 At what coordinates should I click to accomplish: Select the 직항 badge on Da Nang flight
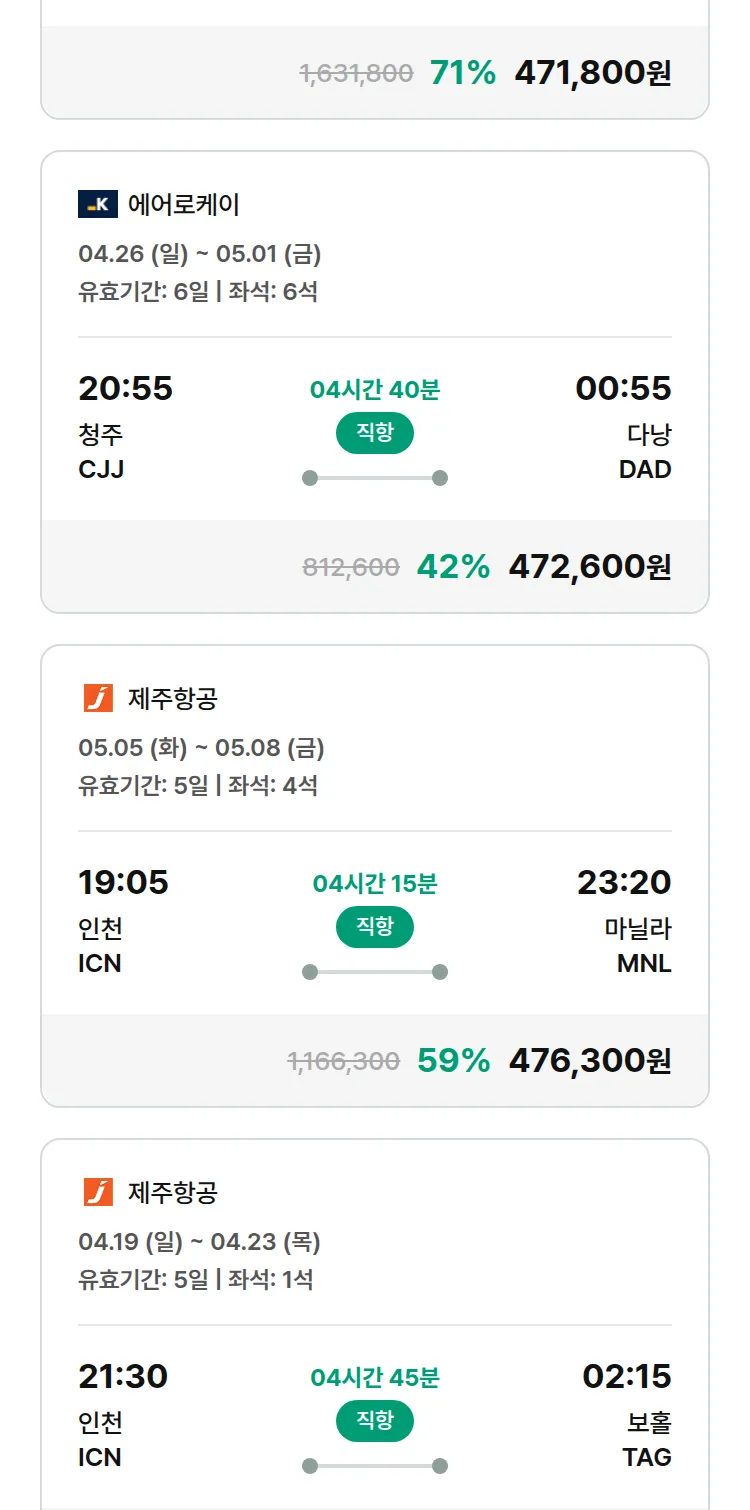pos(375,433)
